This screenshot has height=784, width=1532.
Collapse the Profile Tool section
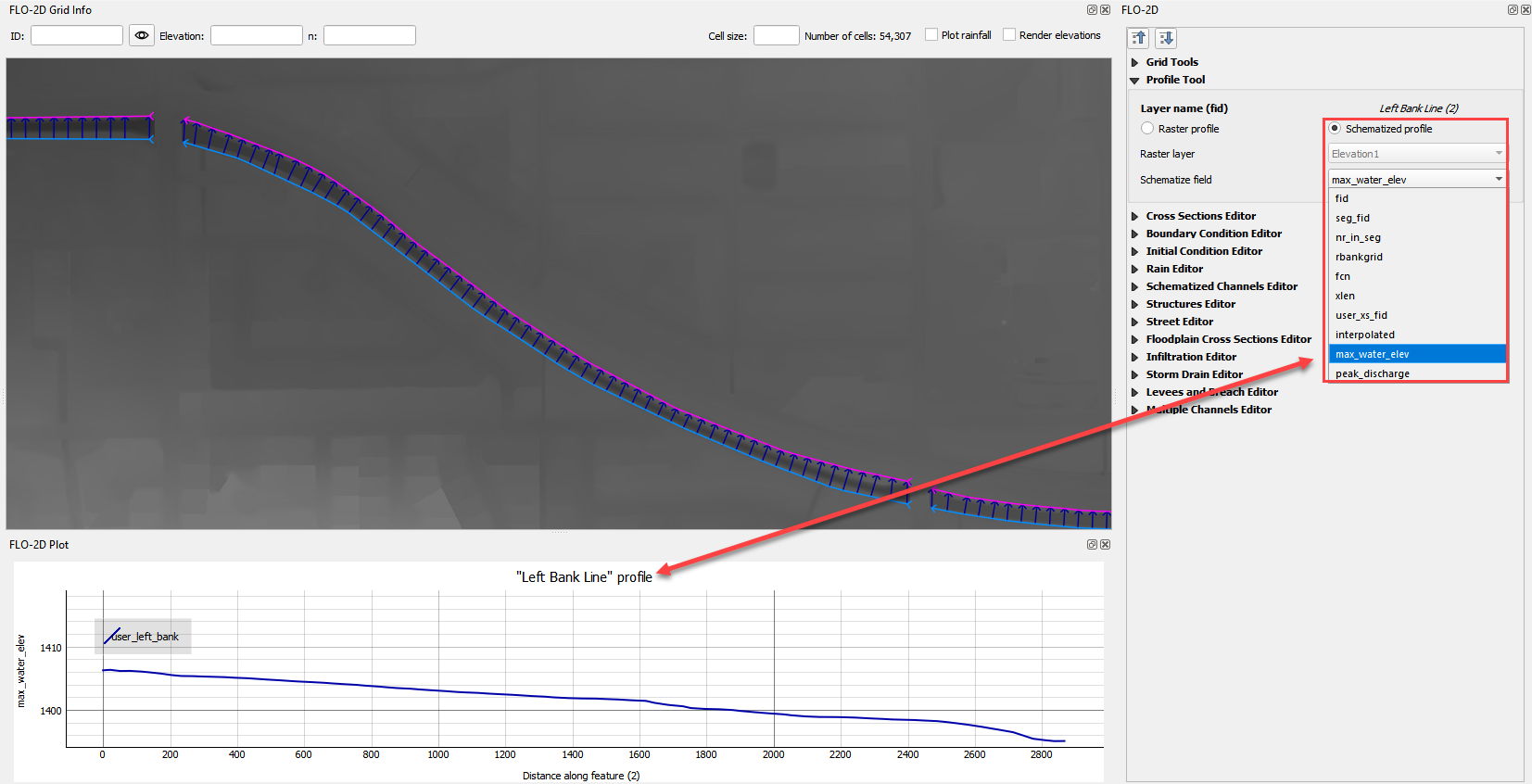click(x=1134, y=81)
